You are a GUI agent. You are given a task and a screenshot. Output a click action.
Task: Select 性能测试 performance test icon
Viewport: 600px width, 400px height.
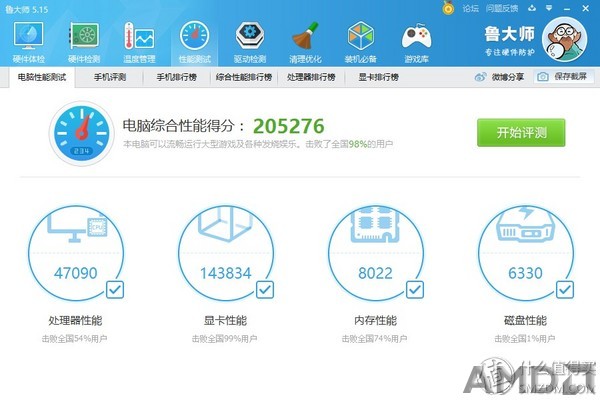(x=194, y=36)
